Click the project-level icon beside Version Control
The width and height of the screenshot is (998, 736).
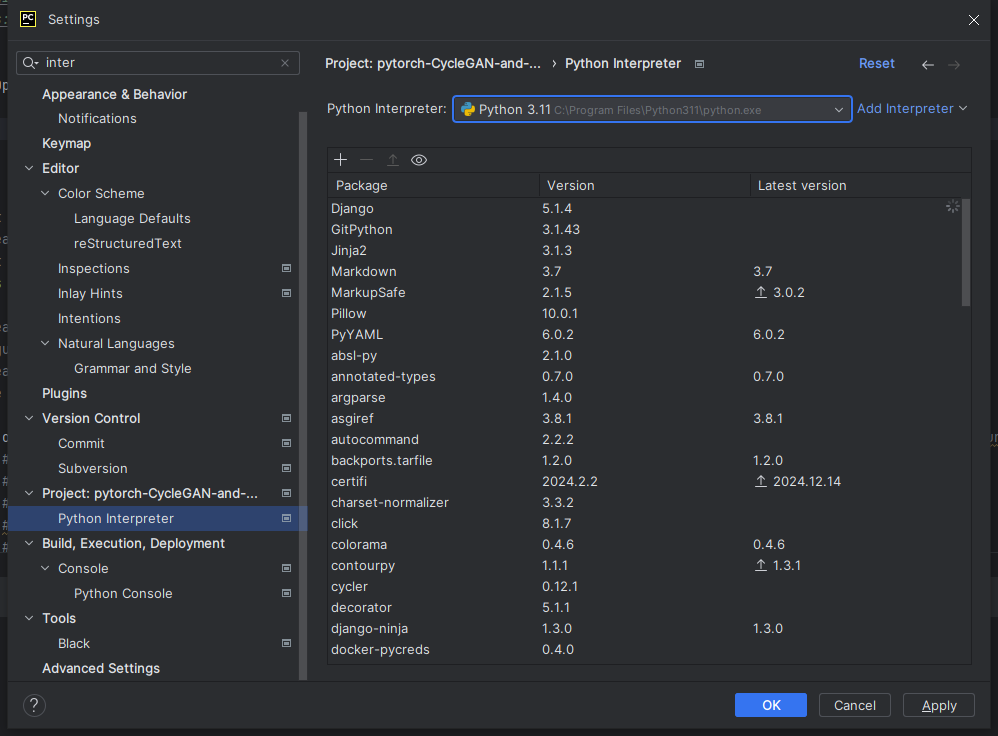click(x=286, y=418)
